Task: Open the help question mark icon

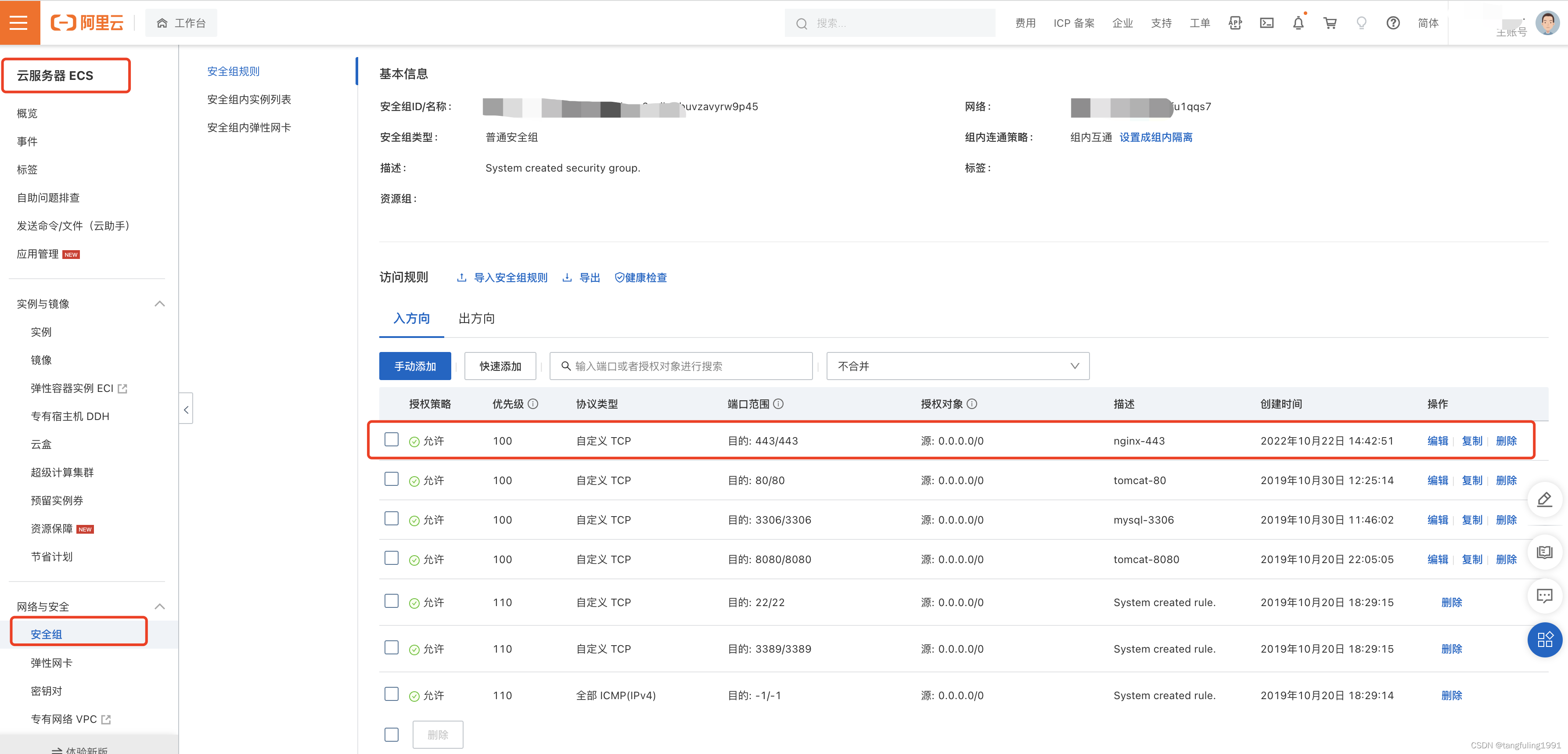Action: tap(1393, 23)
